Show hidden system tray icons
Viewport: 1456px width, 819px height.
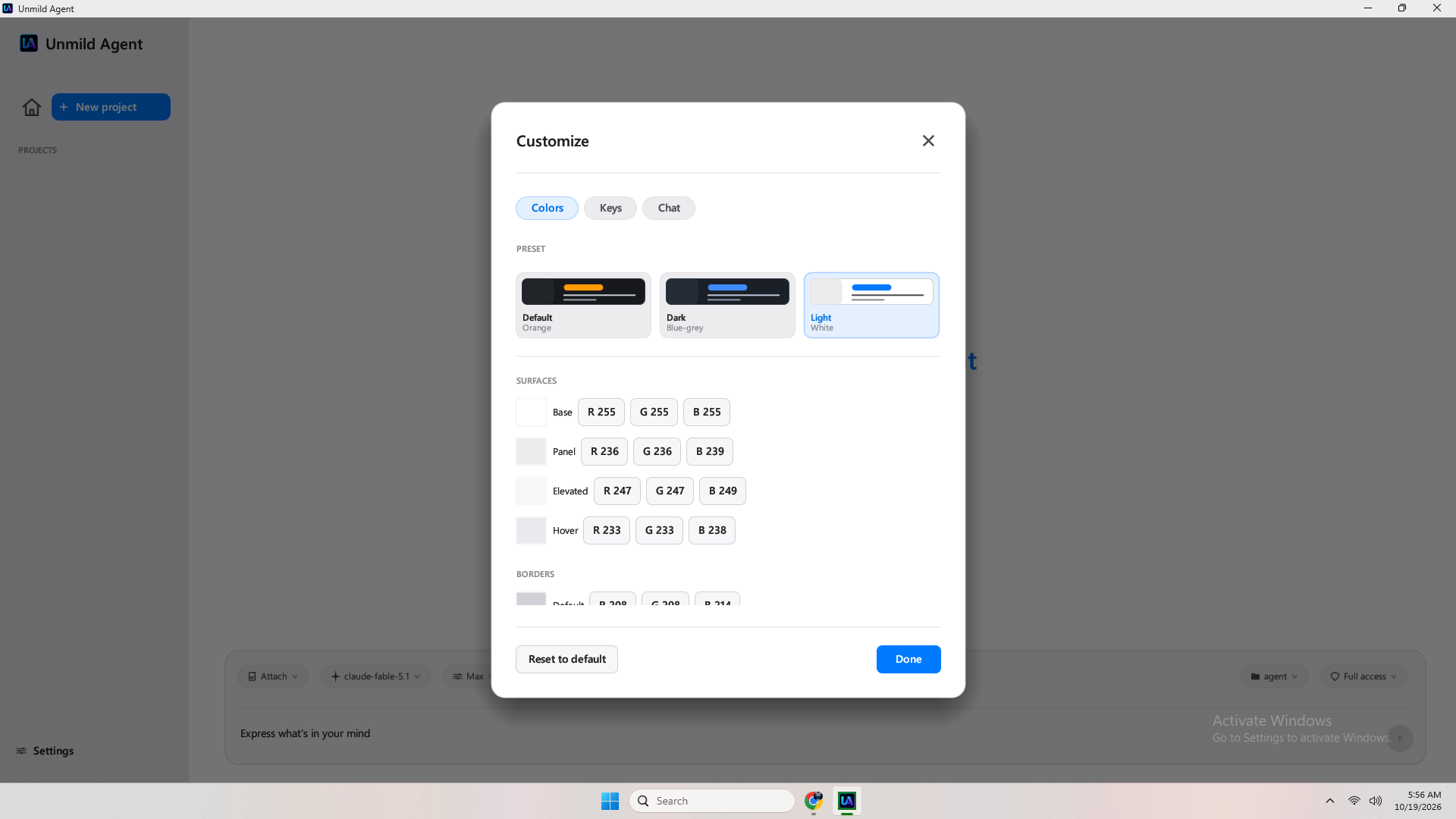(1330, 801)
